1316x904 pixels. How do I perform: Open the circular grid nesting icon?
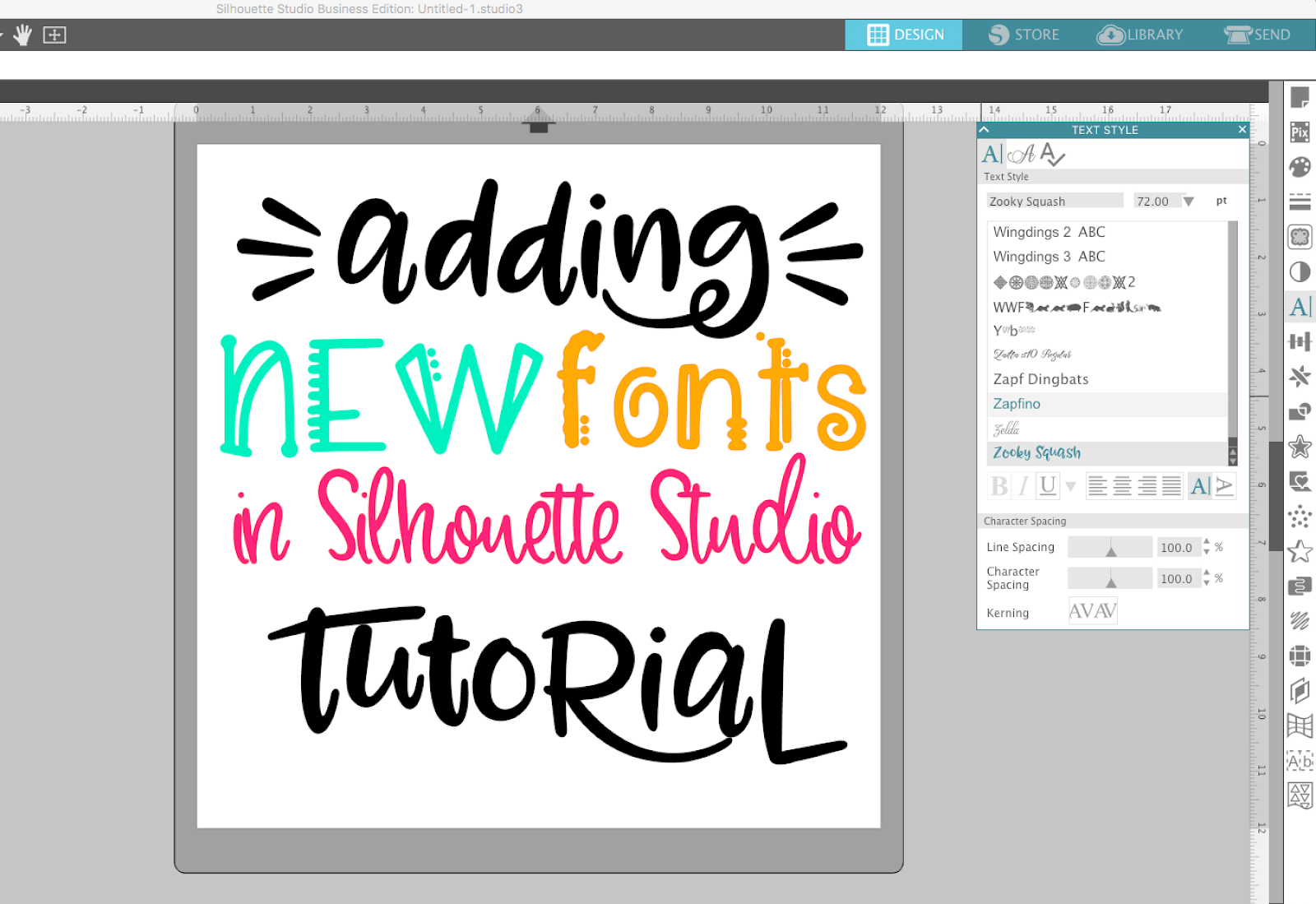(1300, 656)
